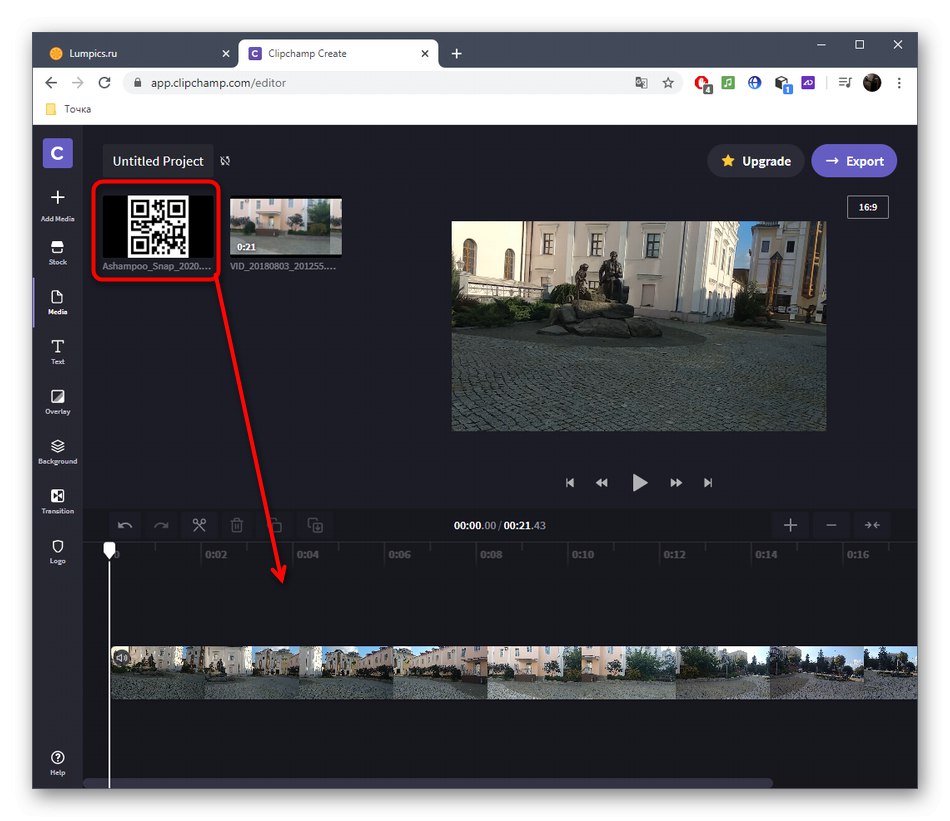Image resolution: width=950 pixels, height=821 pixels.
Task: Select the QR code image thumbnail
Action: [x=157, y=227]
